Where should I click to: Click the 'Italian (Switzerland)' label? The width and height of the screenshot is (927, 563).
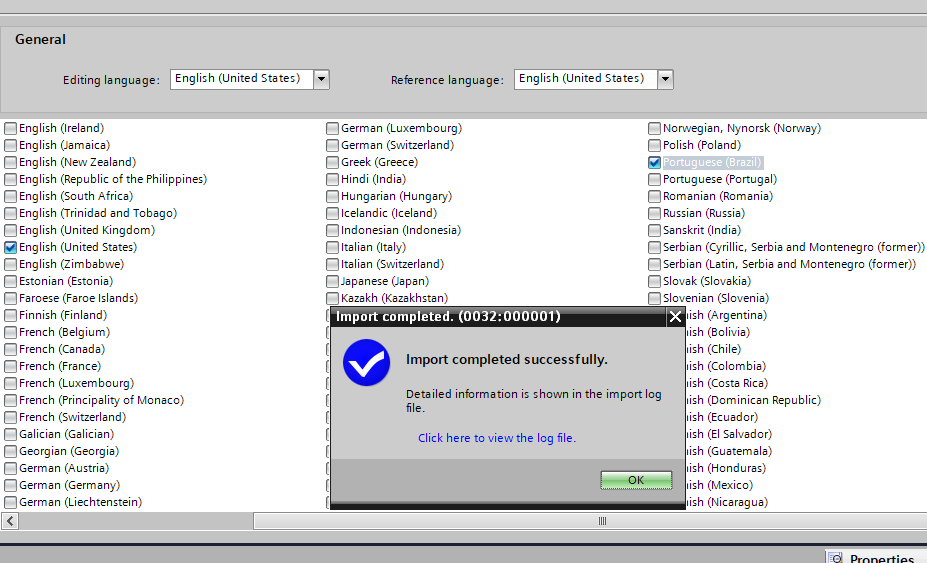pos(392,264)
